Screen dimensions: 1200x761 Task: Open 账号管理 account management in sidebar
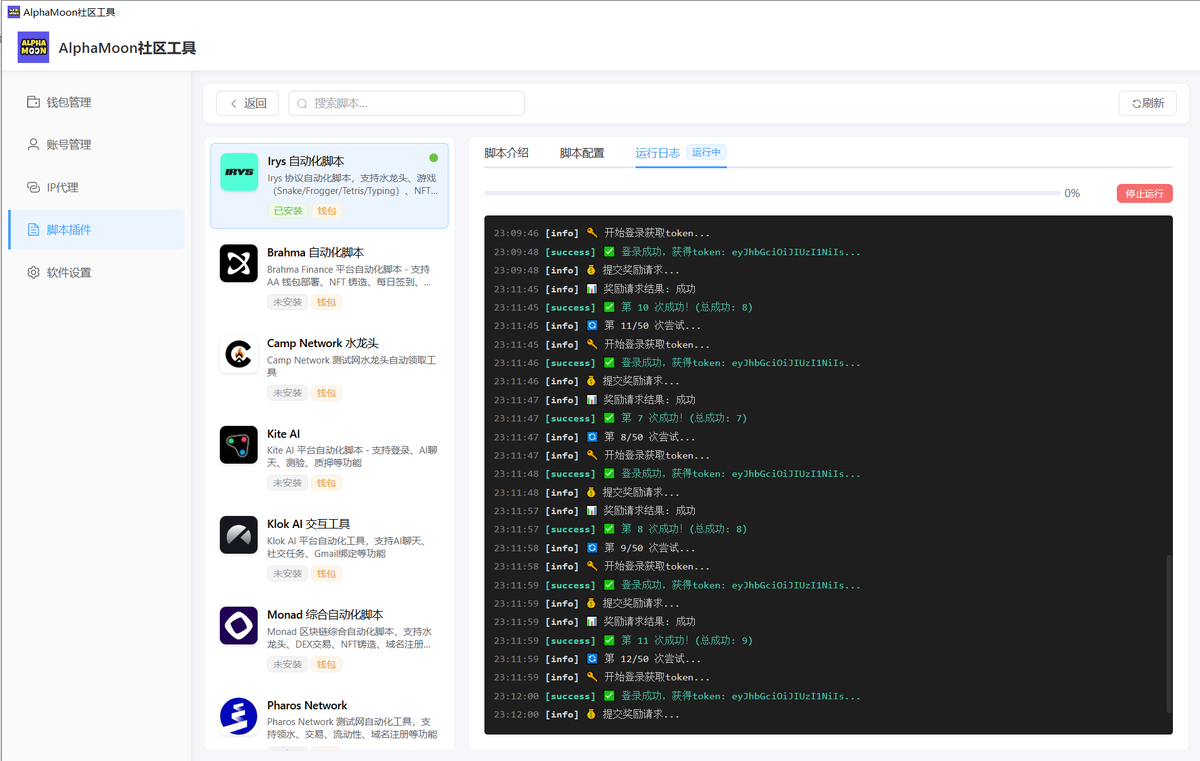96,145
